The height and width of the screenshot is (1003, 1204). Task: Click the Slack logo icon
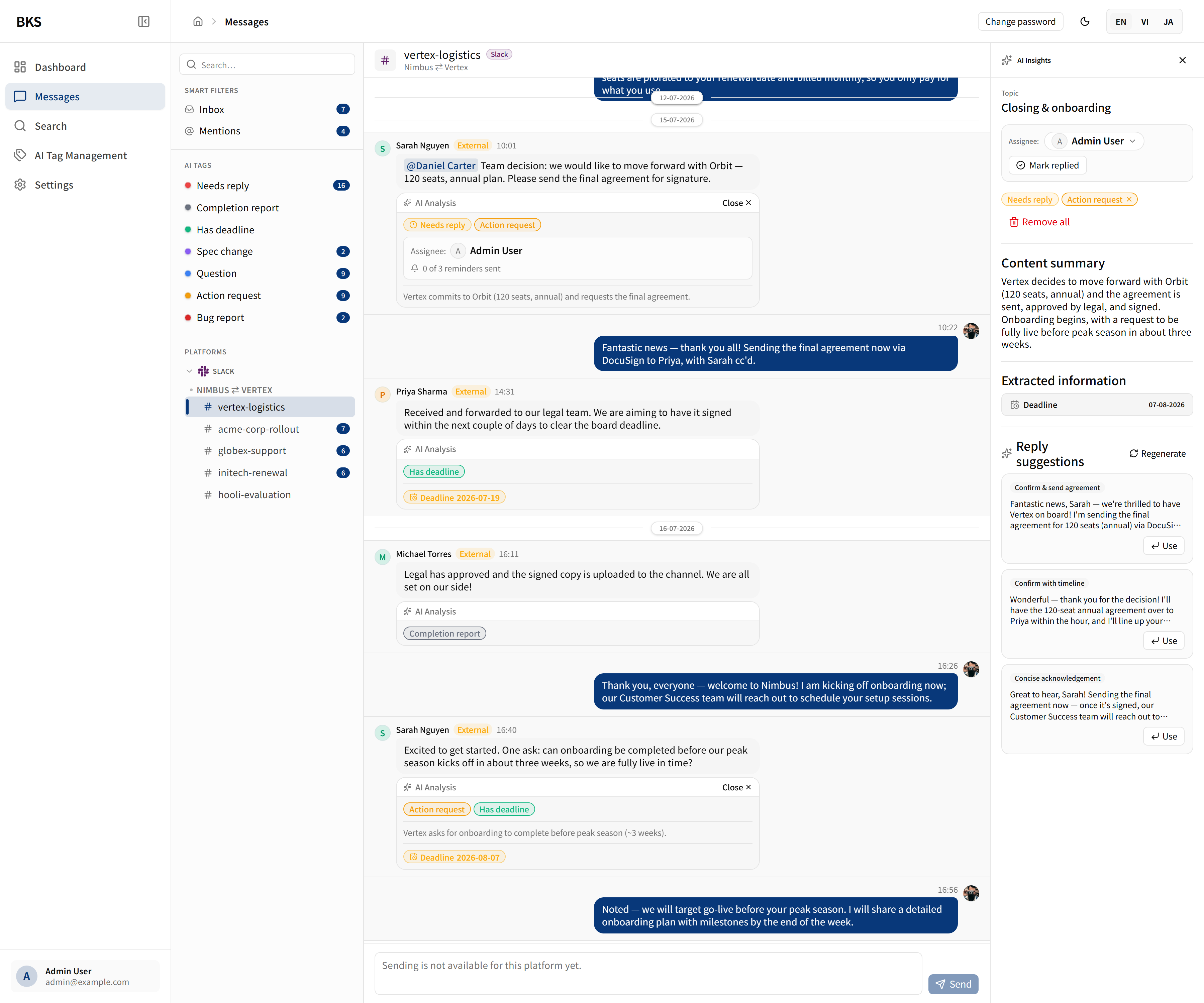click(204, 371)
